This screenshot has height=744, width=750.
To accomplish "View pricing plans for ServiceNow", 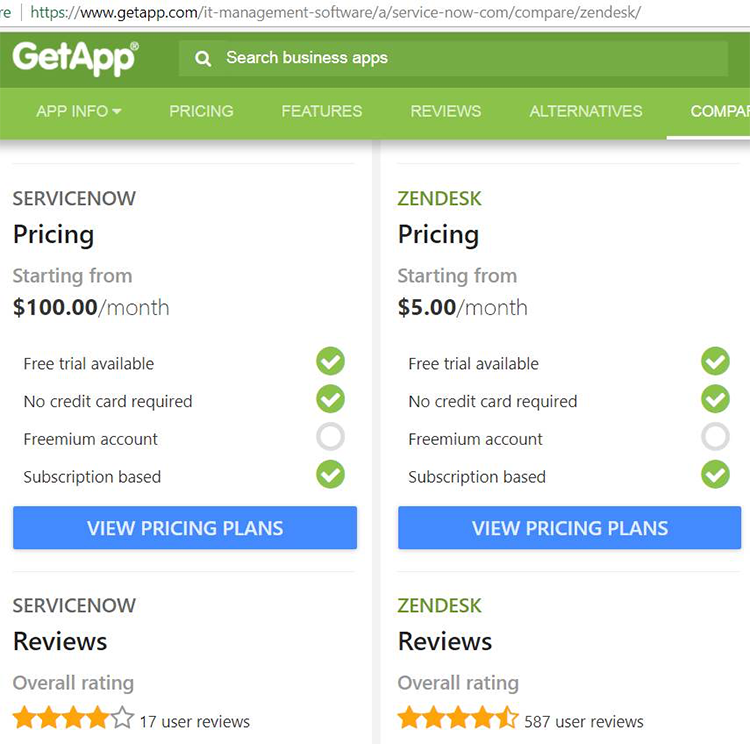I will click(185, 528).
